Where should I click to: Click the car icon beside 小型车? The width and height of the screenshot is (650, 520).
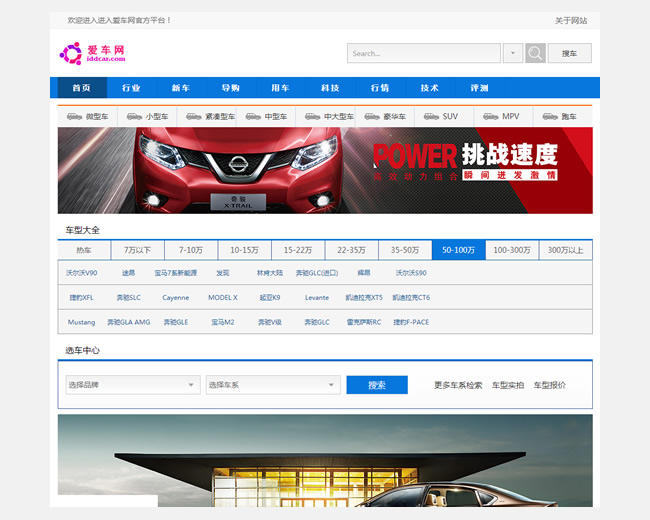tap(134, 117)
